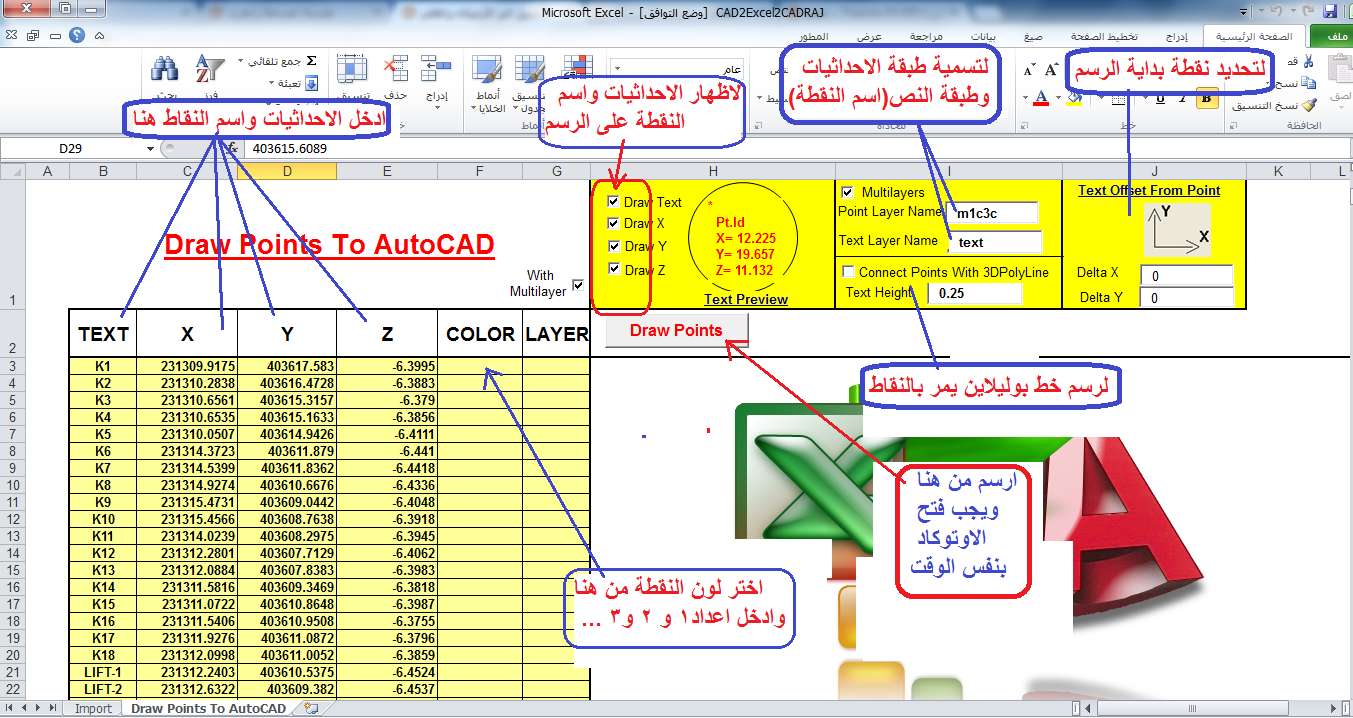Enable Connect Points With 3DPolyLine checkbox
The width and height of the screenshot is (1353, 718).
(x=848, y=272)
